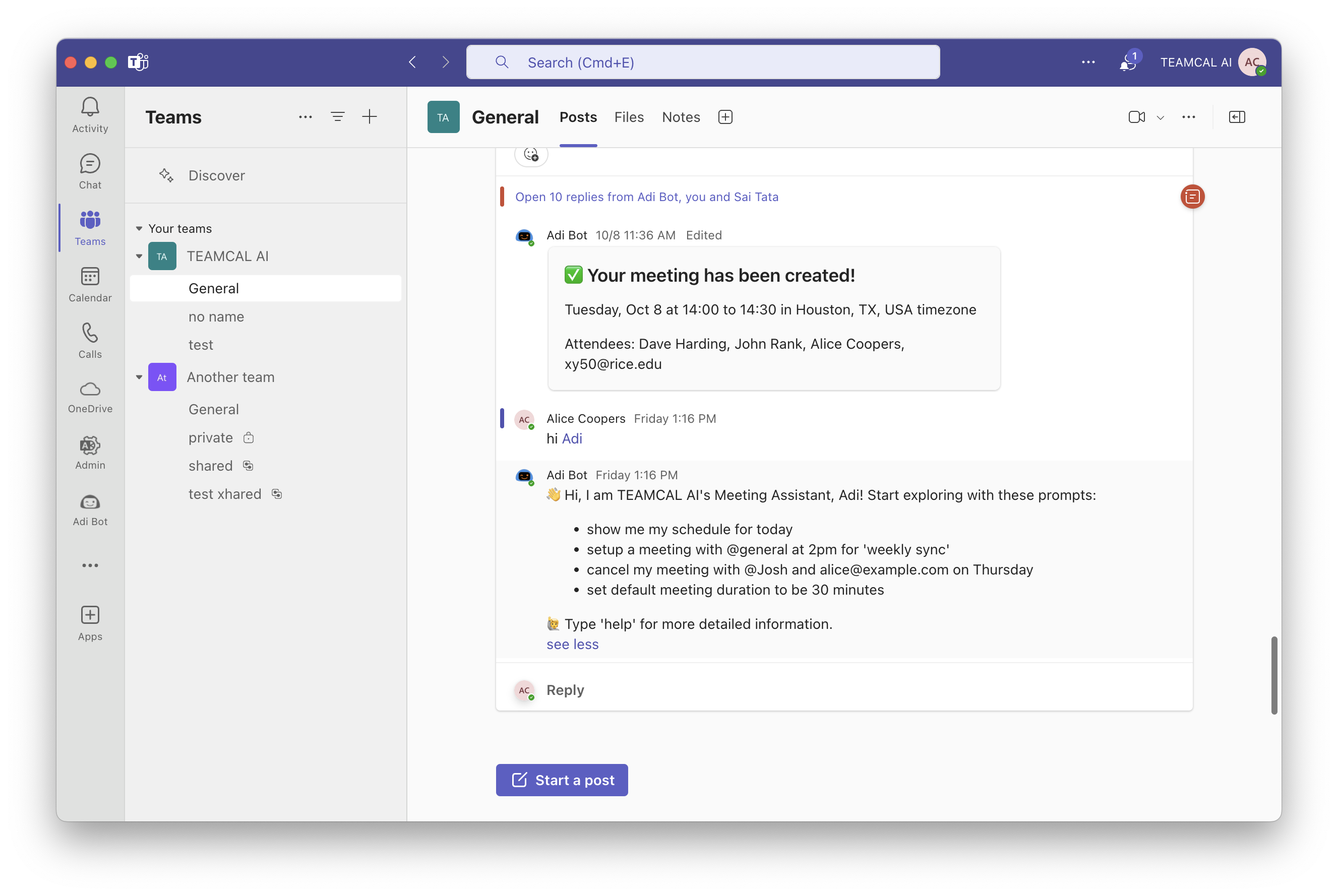The height and width of the screenshot is (896, 1338).
Task: Click the Start a post button
Action: [561, 780]
